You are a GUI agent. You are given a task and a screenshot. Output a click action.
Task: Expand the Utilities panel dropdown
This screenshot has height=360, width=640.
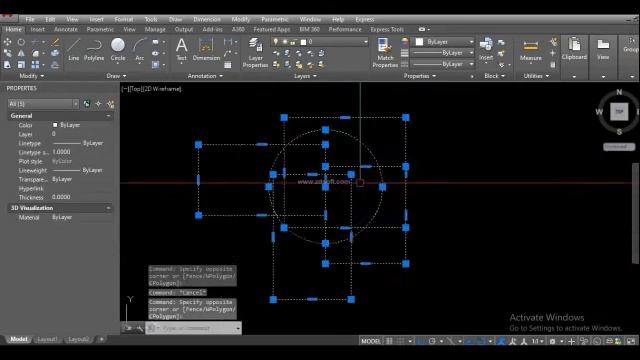click(536, 76)
